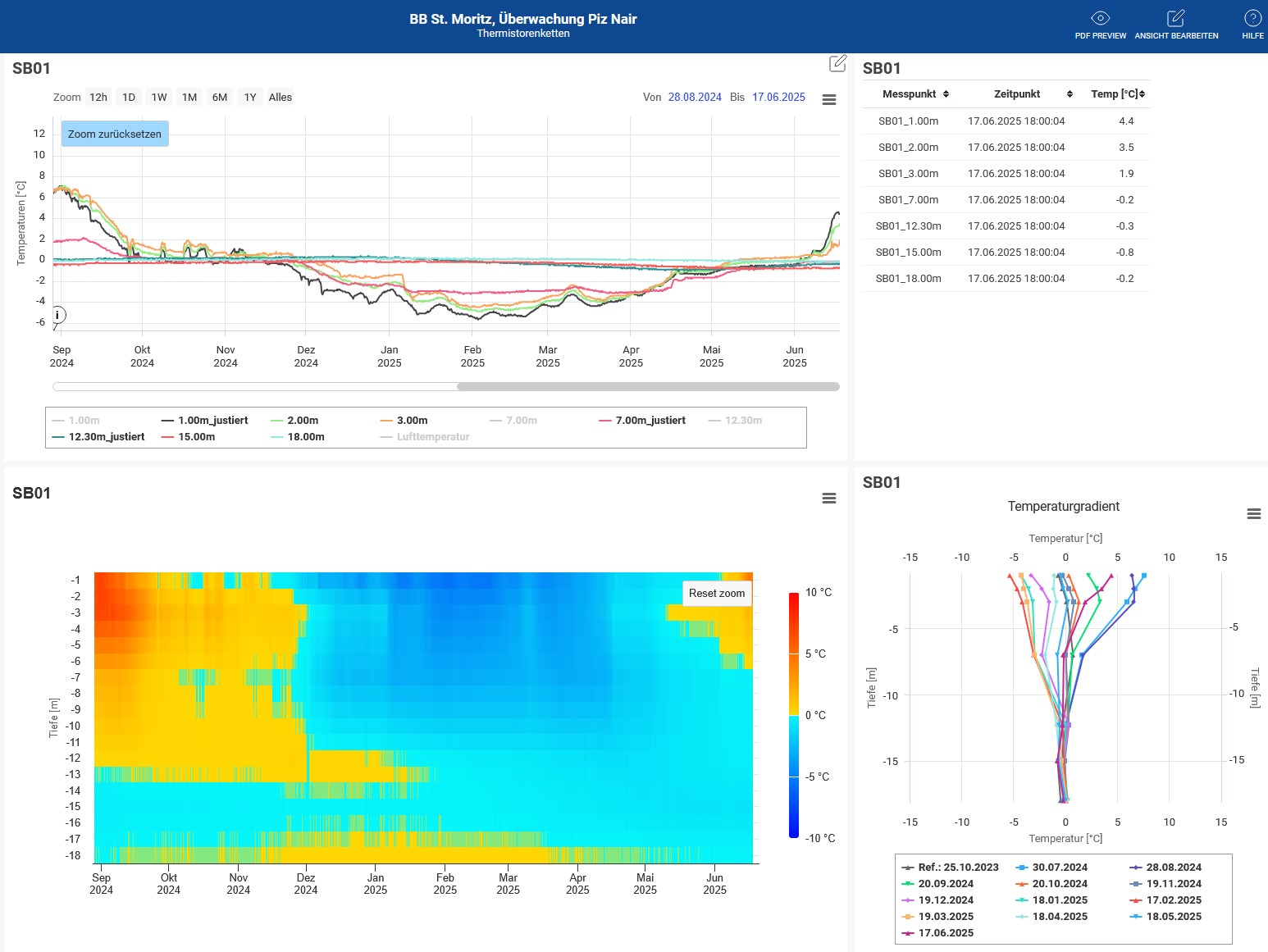Click the Reset zoom button on the heatmap
Image resolution: width=1268 pixels, height=952 pixels.
tap(717, 594)
